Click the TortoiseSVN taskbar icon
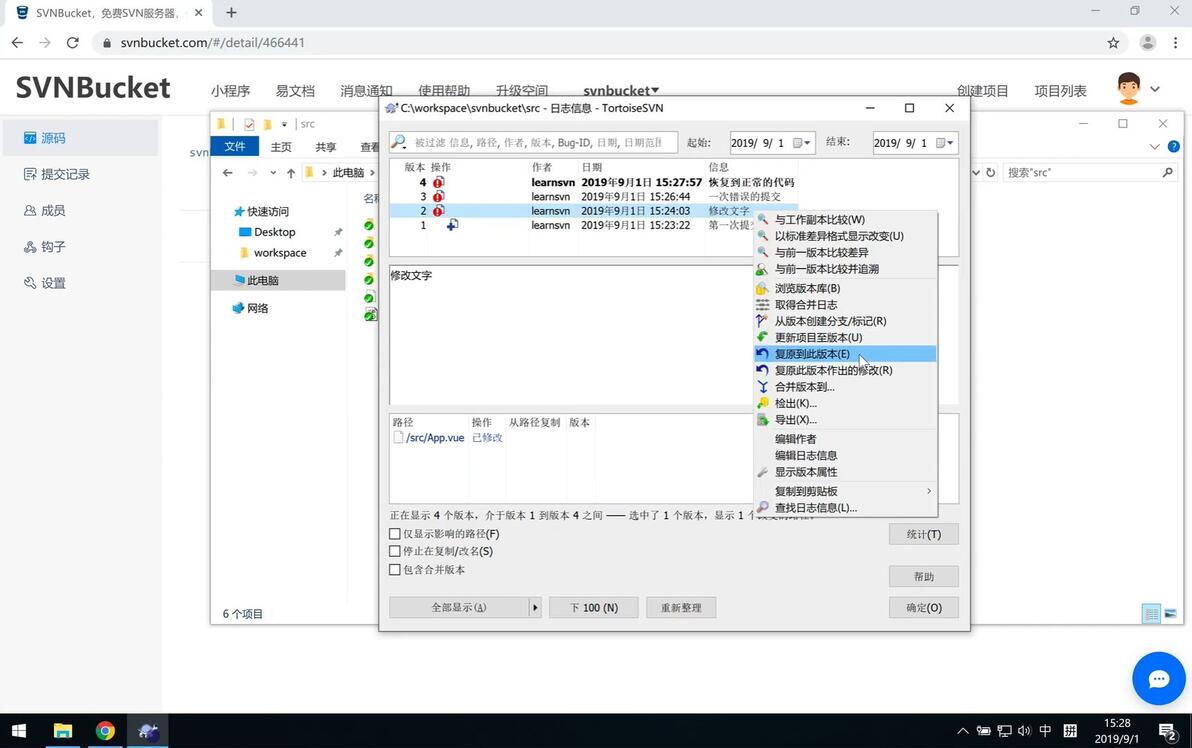The width and height of the screenshot is (1192, 748). tap(147, 731)
